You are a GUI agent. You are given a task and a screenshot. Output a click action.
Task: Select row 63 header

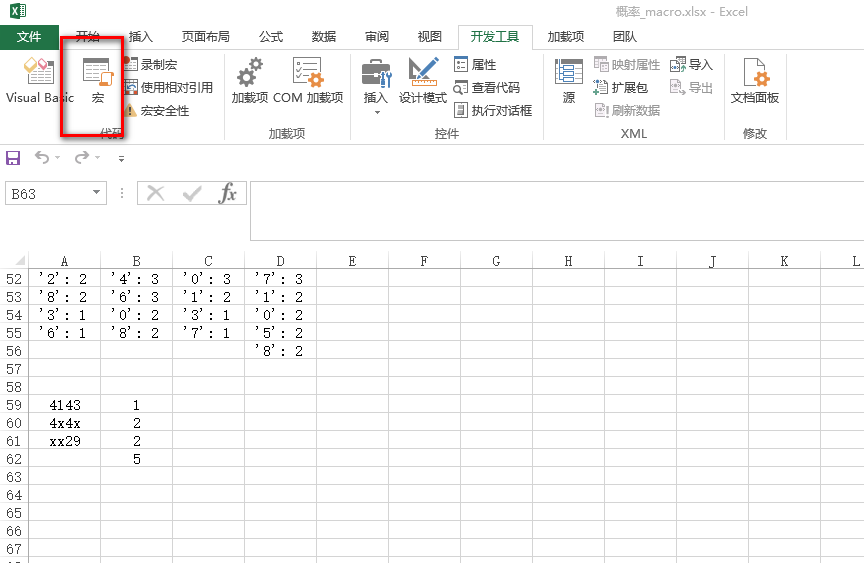click(x=14, y=477)
